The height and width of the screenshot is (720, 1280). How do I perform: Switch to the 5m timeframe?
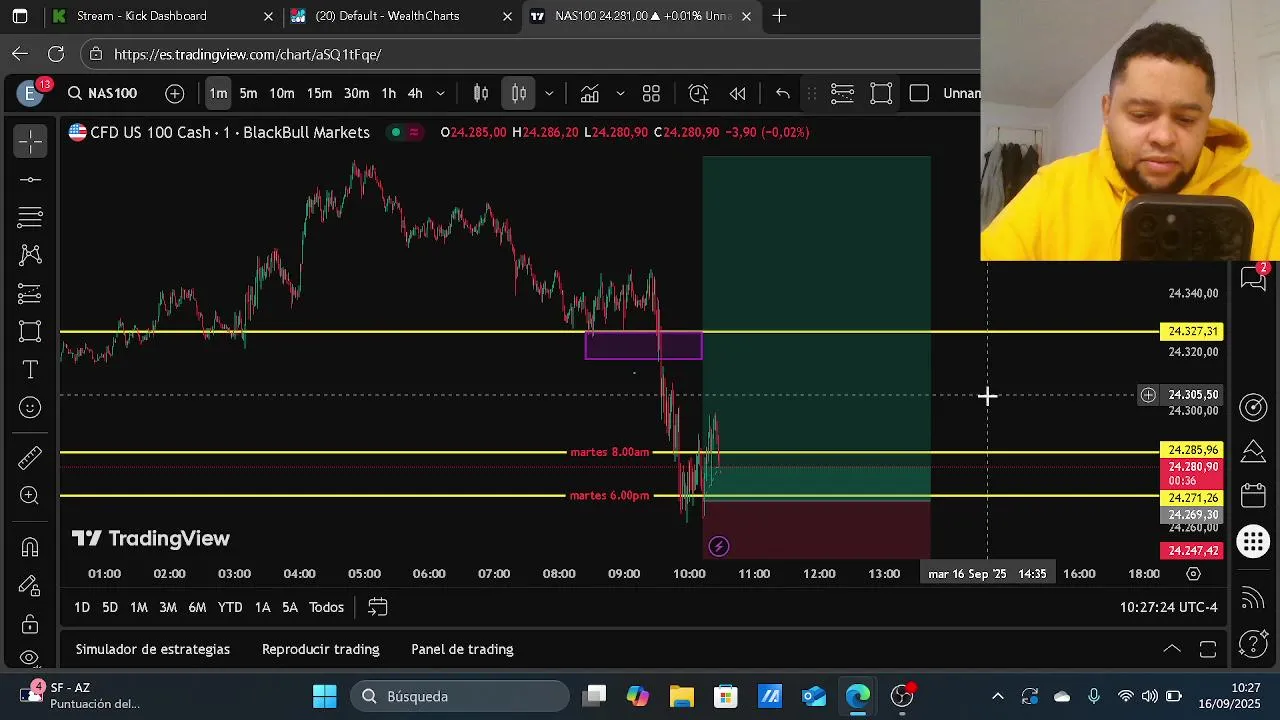(x=248, y=93)
